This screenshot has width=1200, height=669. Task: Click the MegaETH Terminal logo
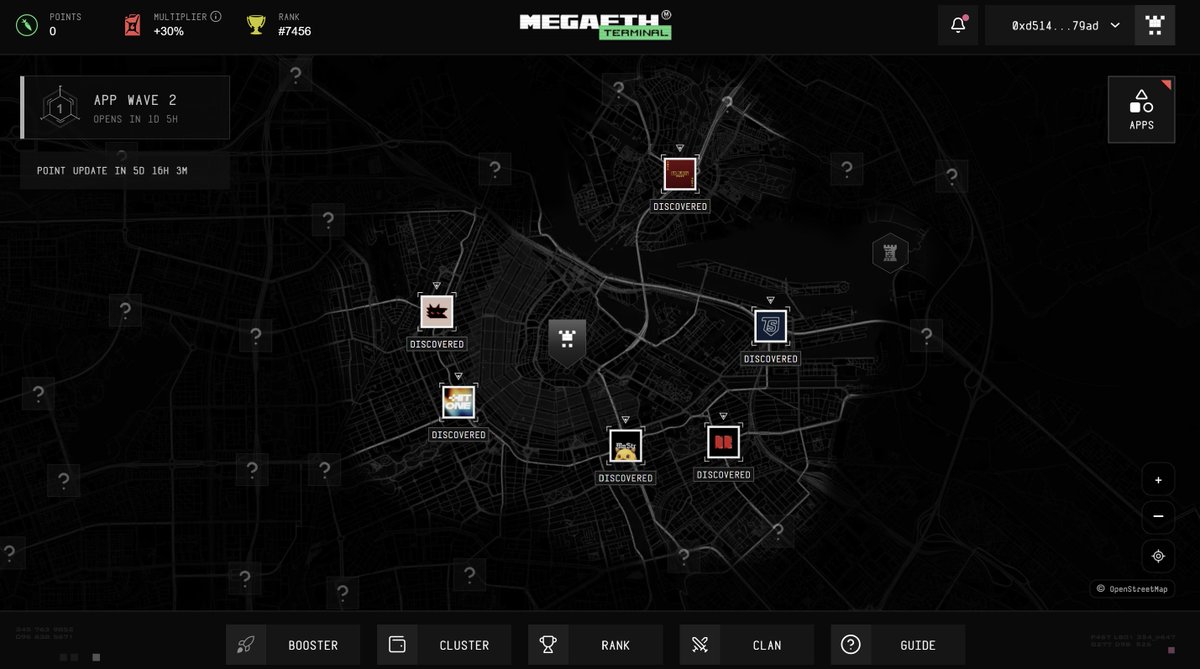[596, 25]
